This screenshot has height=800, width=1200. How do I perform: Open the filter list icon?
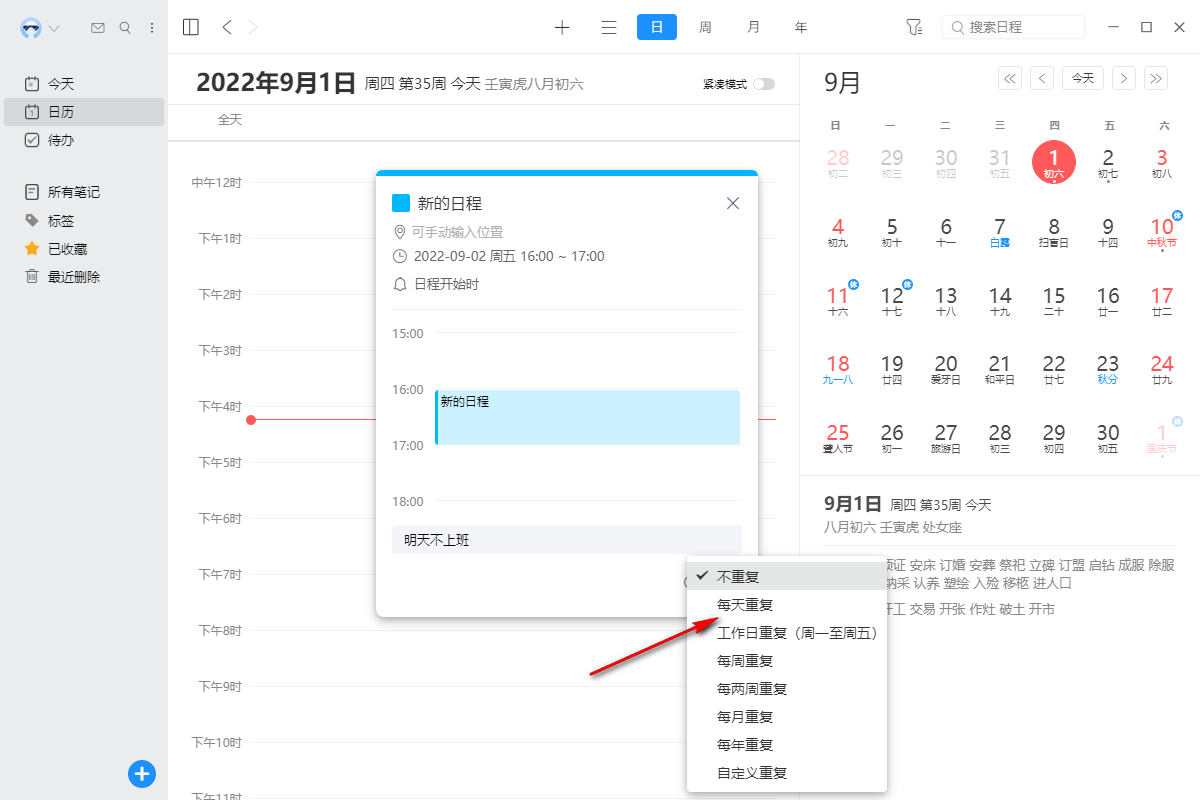pos(914,28)
